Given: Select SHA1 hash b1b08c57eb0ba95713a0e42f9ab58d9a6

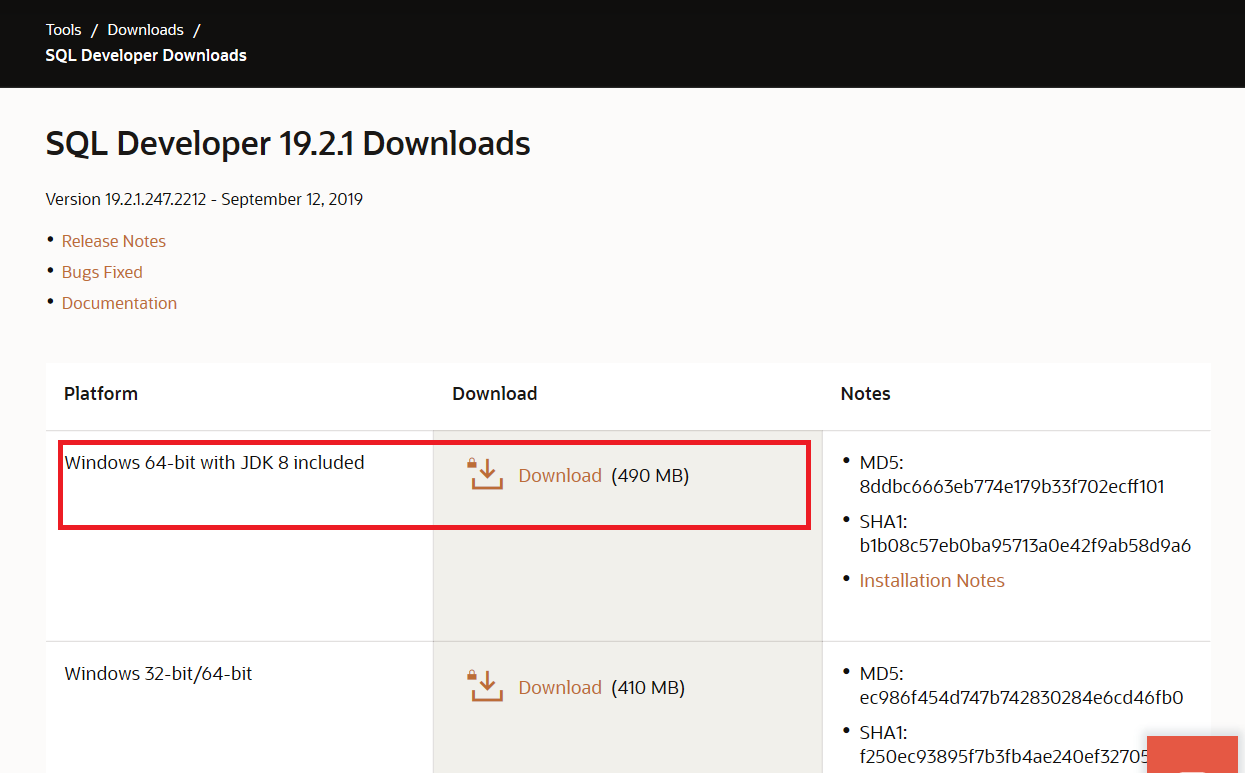Looking at the screenshot, I should (1025, 547).
